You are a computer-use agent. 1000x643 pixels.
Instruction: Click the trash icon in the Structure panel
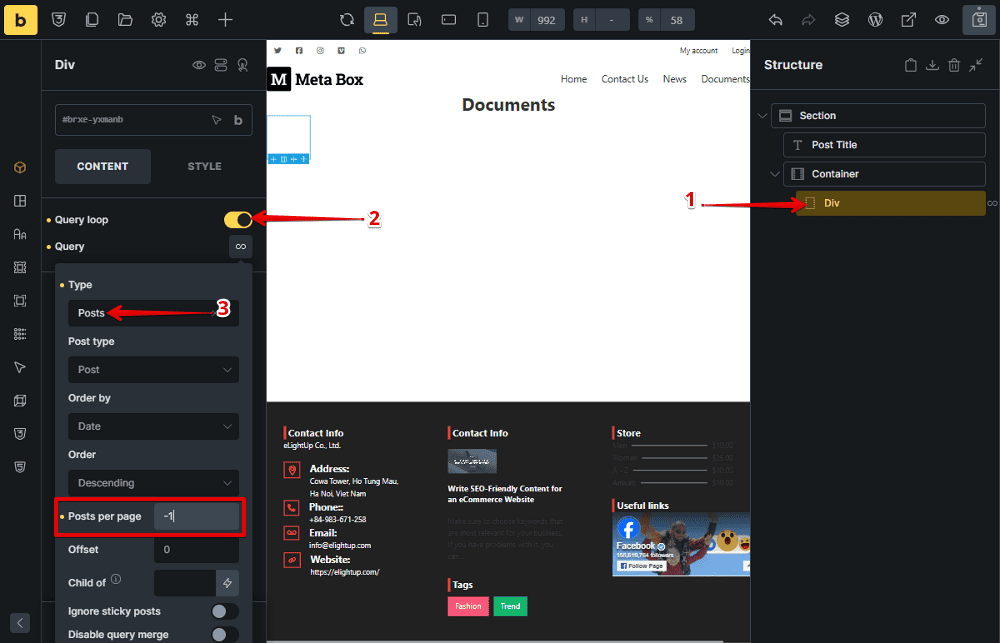954,65
